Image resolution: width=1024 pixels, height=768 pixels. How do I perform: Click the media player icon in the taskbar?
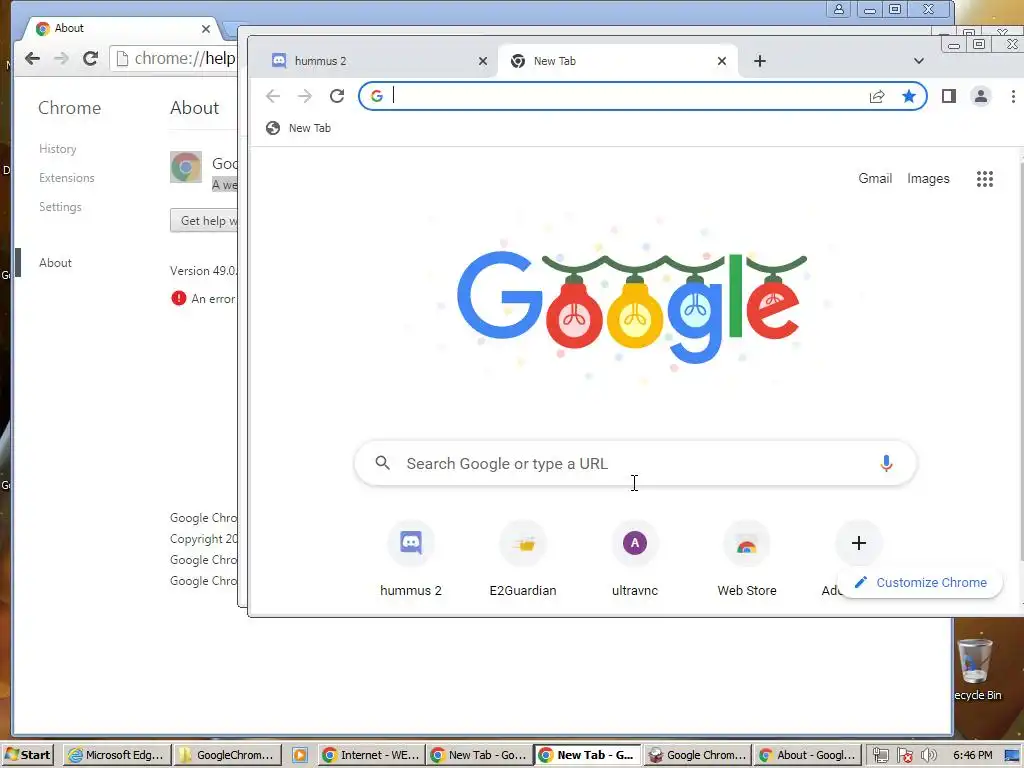[x=300, y=755]
